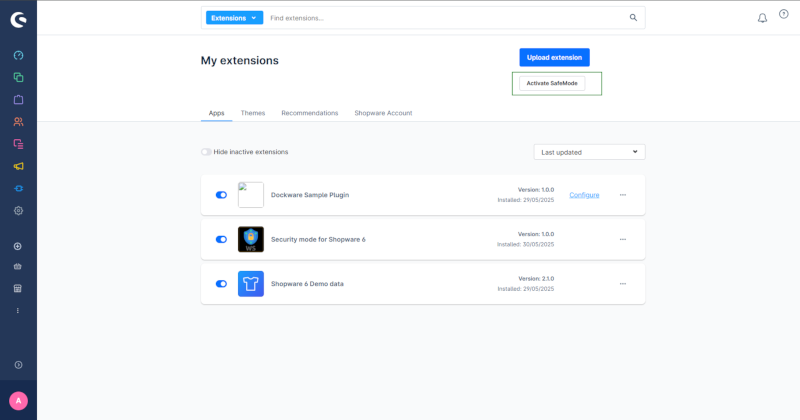Open the Catalogues sidebar icon

[x=18, y=78]
